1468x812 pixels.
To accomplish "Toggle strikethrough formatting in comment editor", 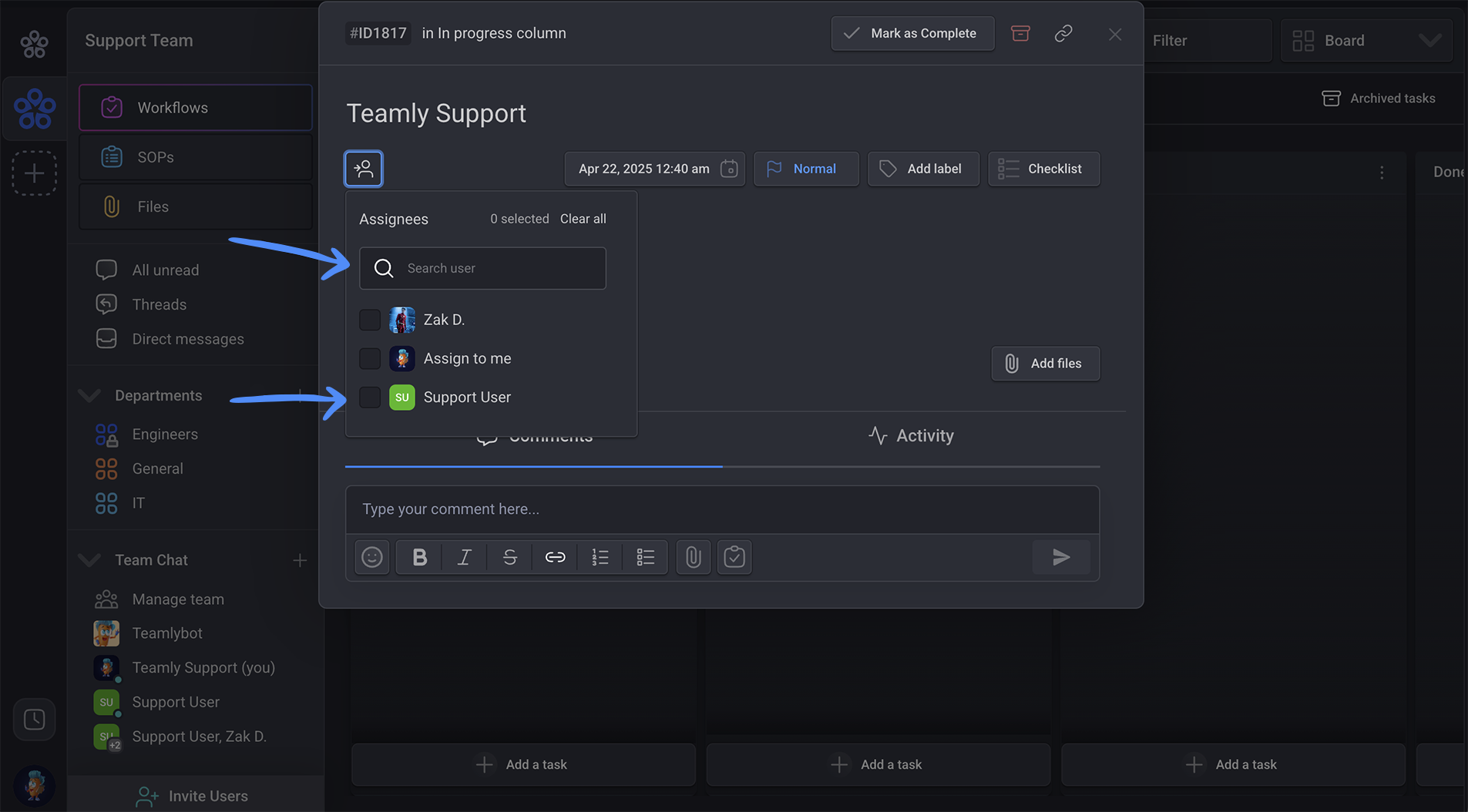I will point(509,557).
